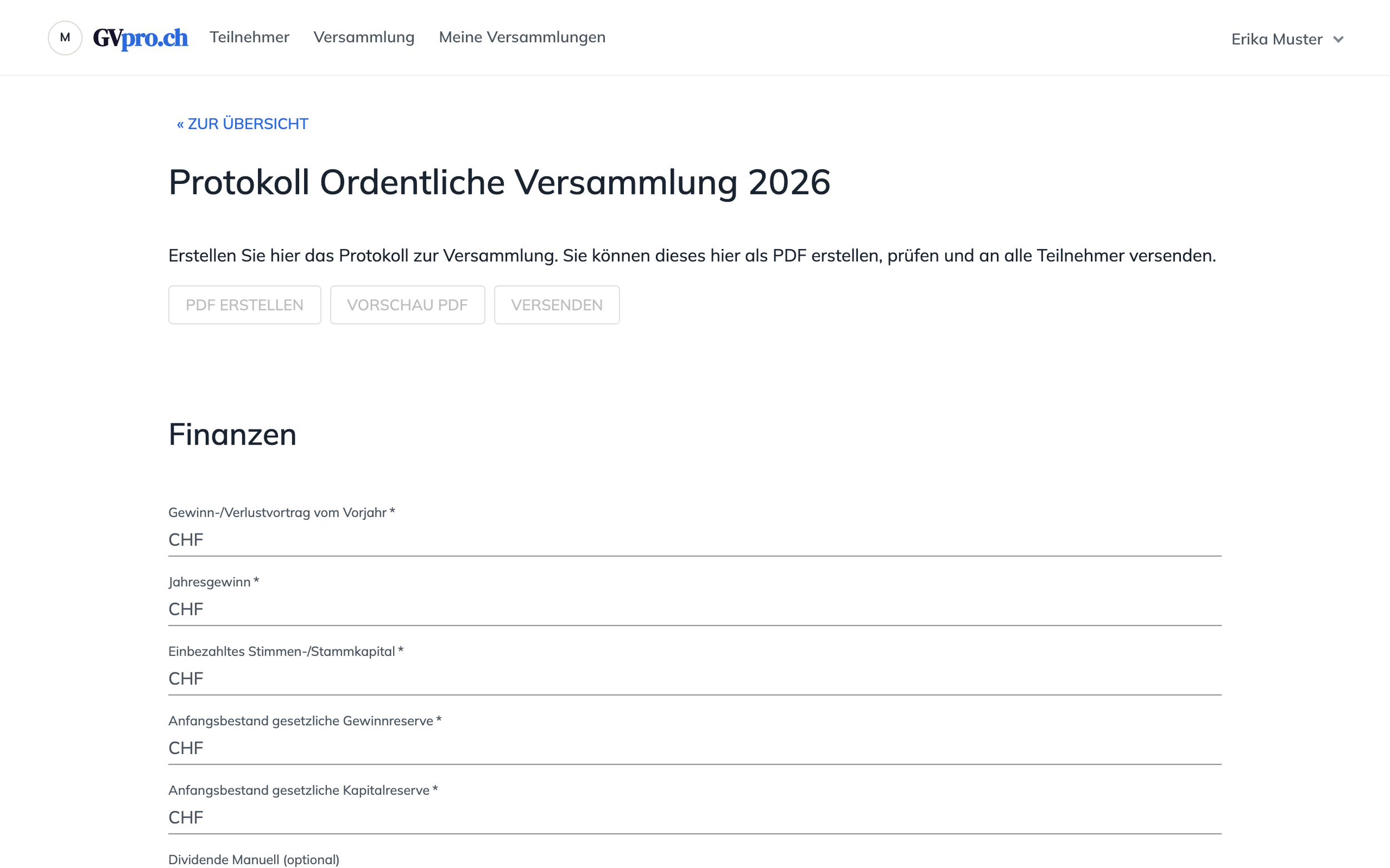Focus the Gewinn-/Verlustvortrag vom Vorjahr field

click(x=694, y=540)
